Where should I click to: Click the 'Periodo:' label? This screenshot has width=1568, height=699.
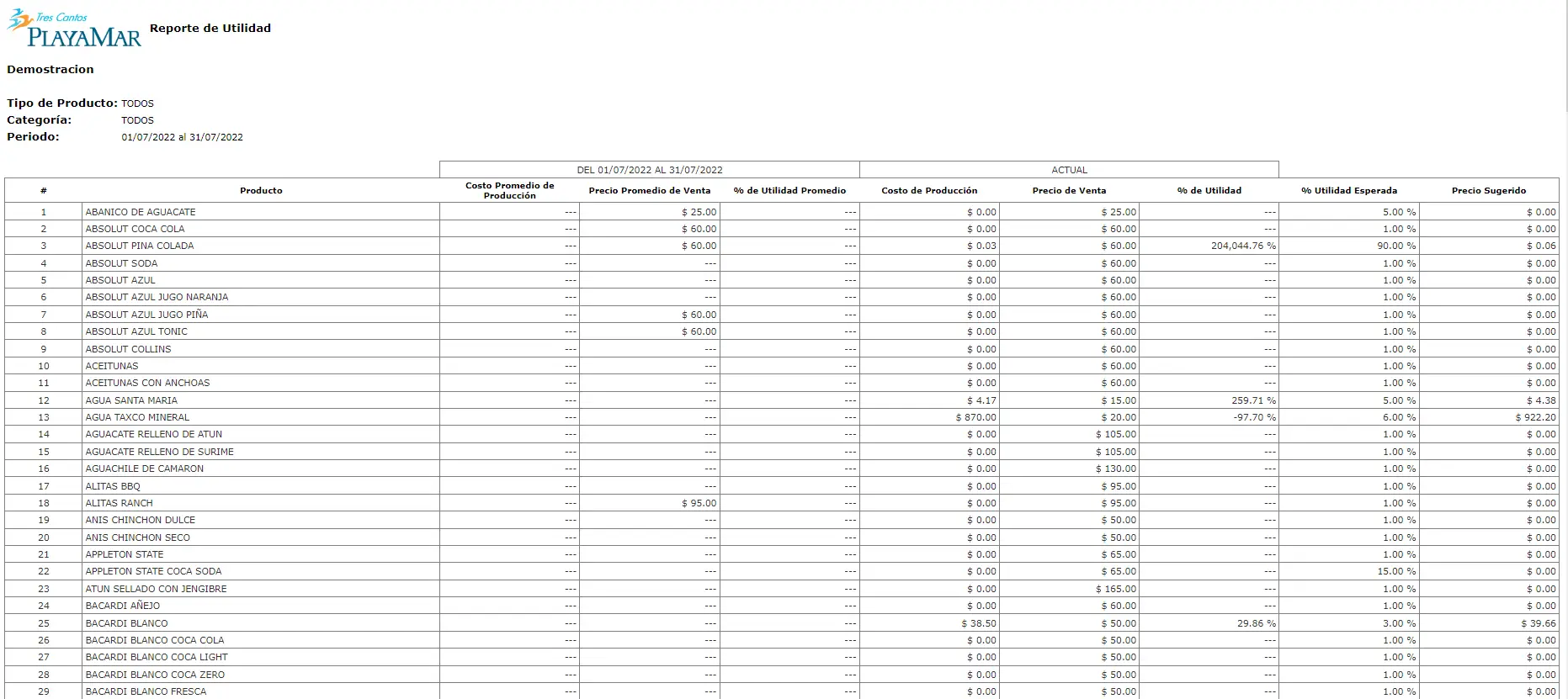click(x=34, y=137)
